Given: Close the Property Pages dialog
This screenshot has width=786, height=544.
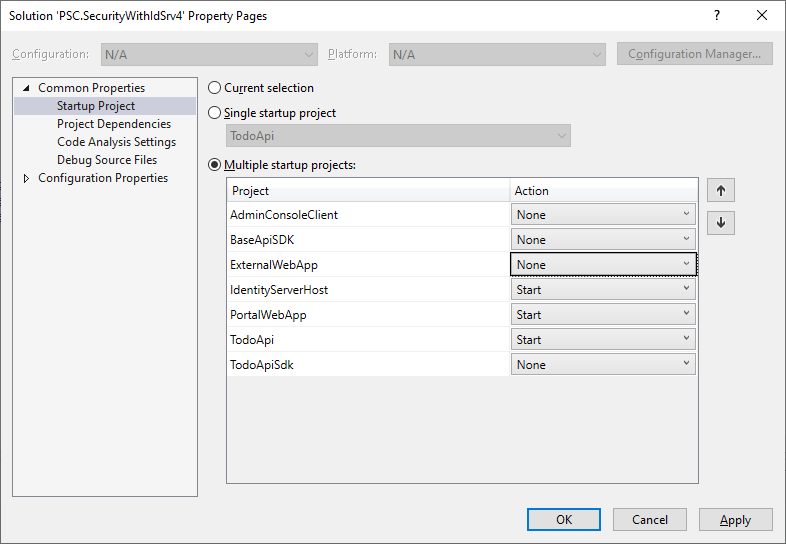Looking at the screenshot, I should pos(762,16).
